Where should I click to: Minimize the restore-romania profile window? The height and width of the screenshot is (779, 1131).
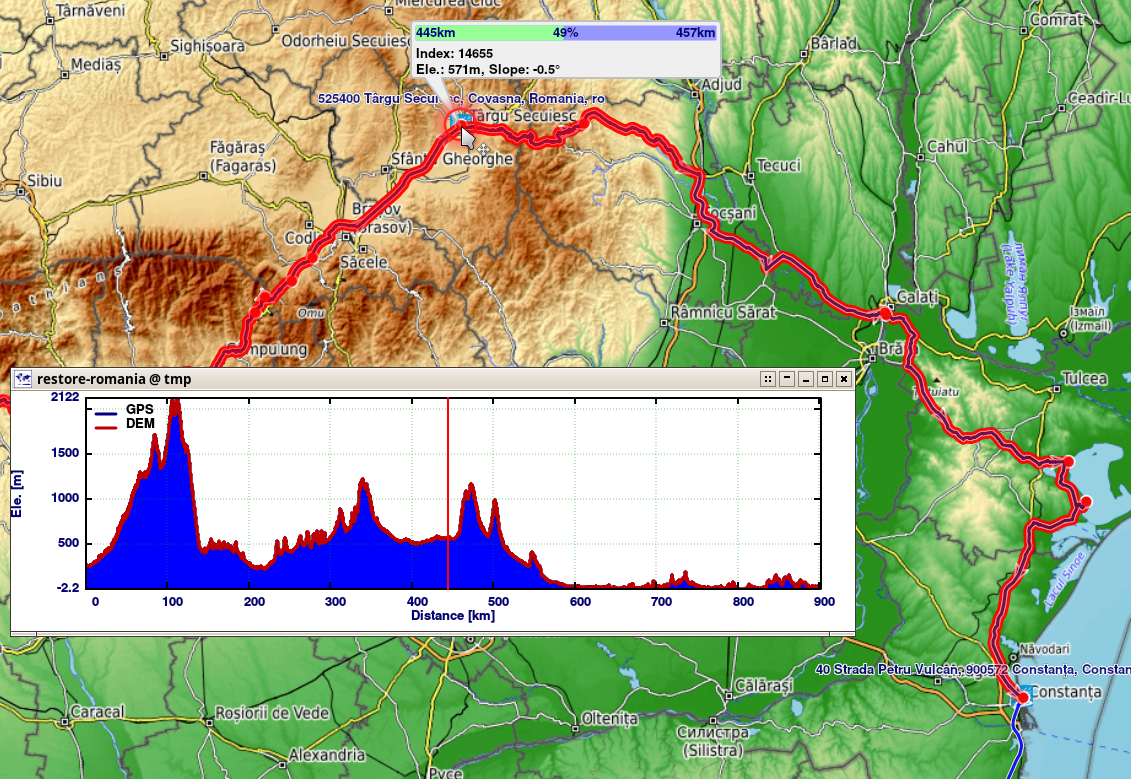(x=806, y=379)
